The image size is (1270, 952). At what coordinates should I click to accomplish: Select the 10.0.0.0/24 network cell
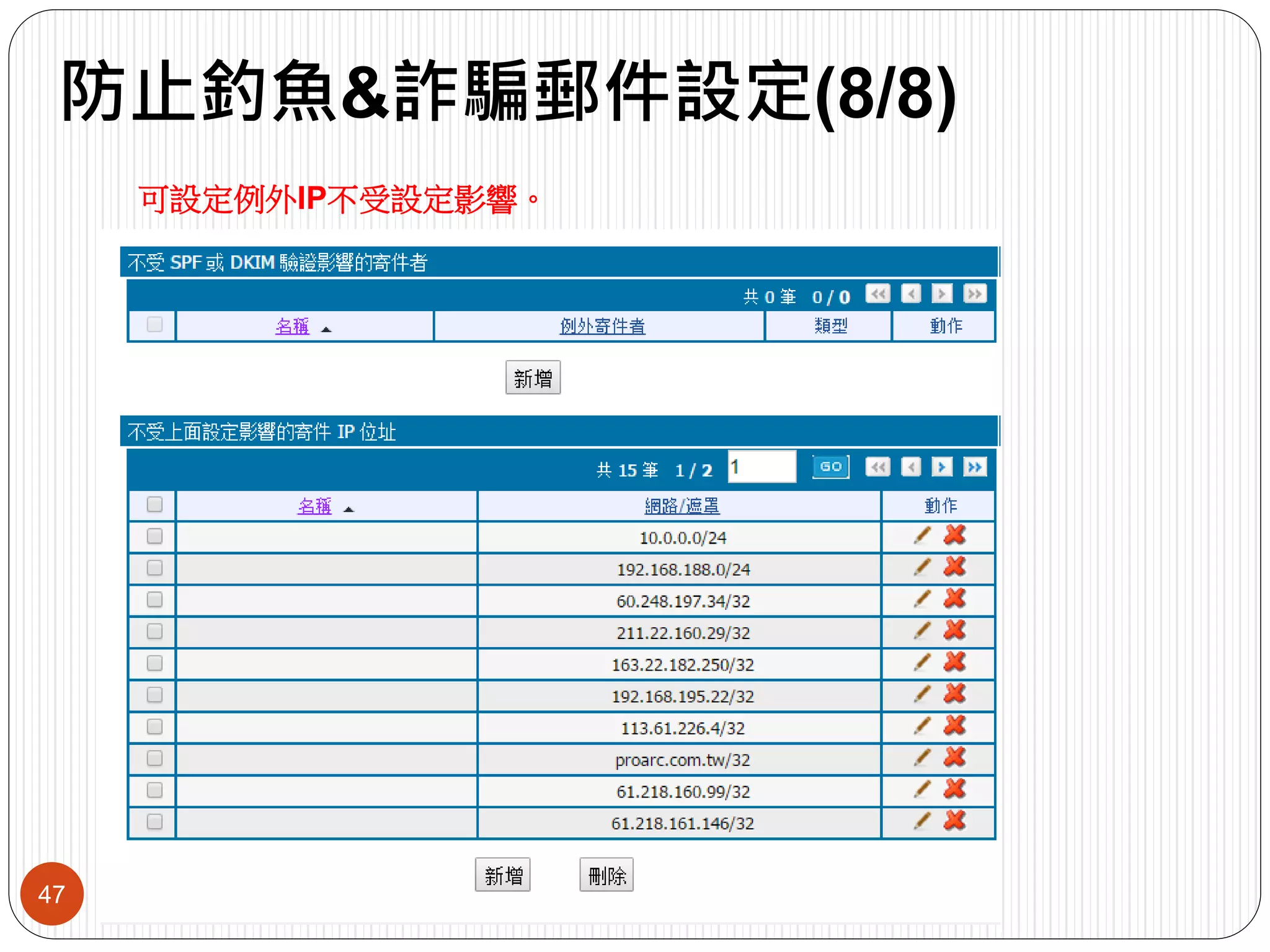pos(680,537)
